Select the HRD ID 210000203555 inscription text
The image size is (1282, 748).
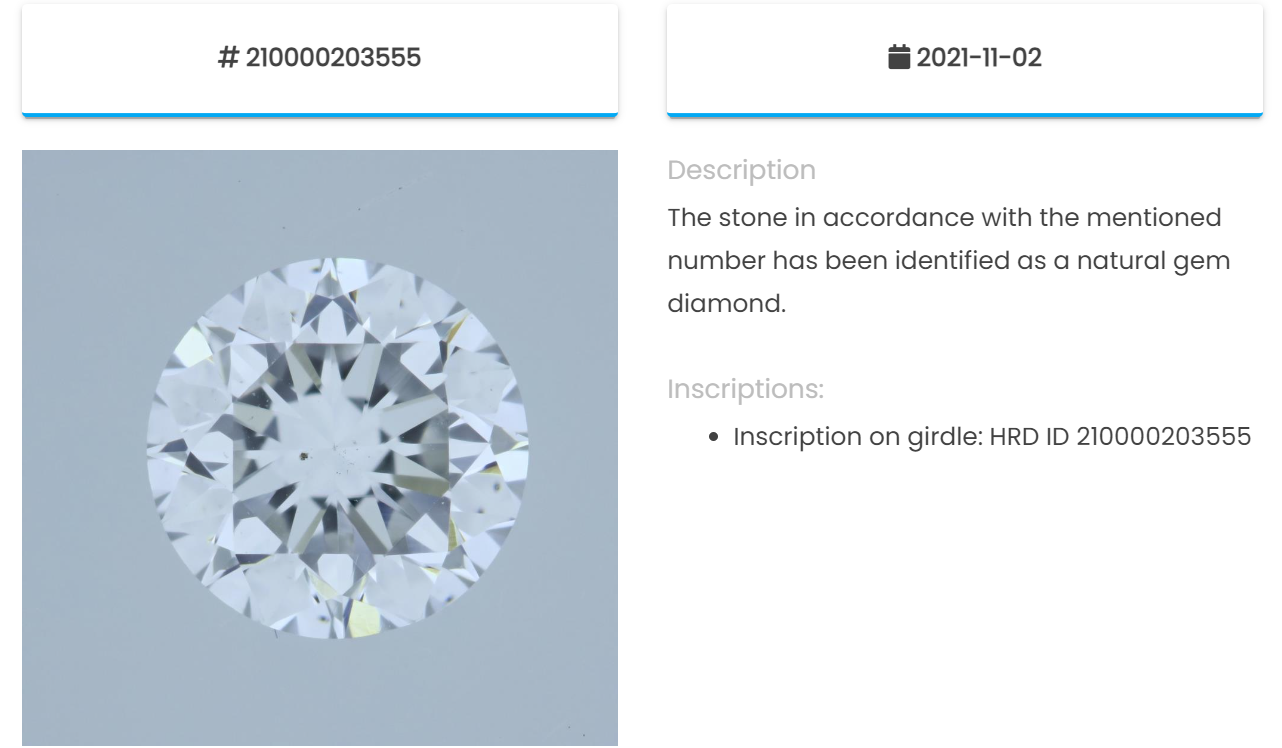point(1120,437)
